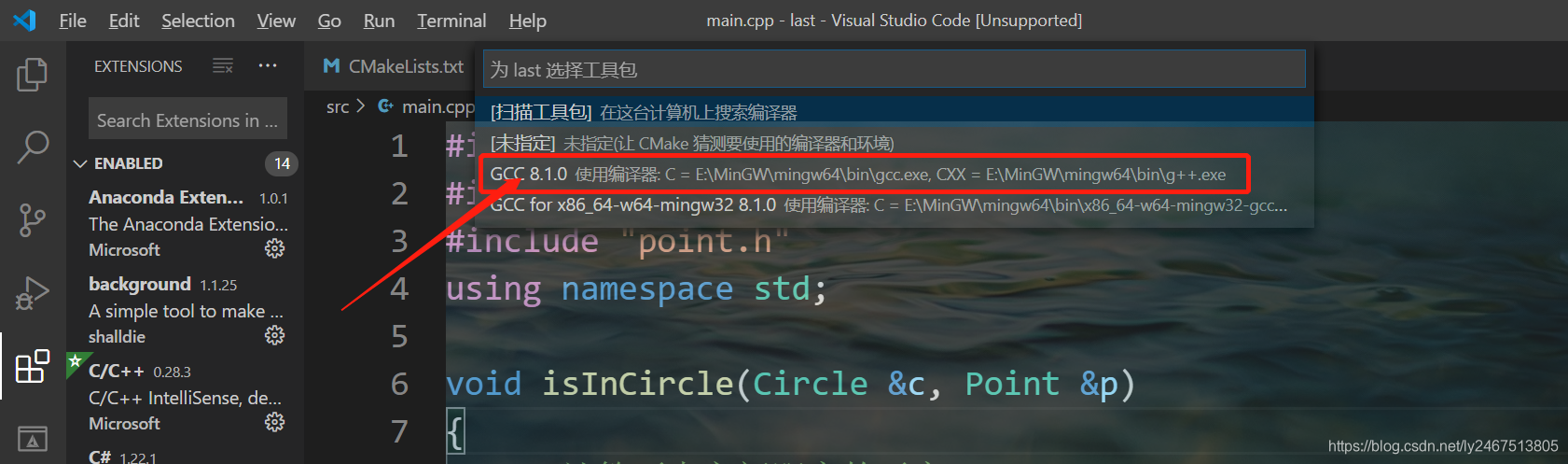Open the File menu
This screenshot has height=464, width=1568.
click(x=73, y=21)
